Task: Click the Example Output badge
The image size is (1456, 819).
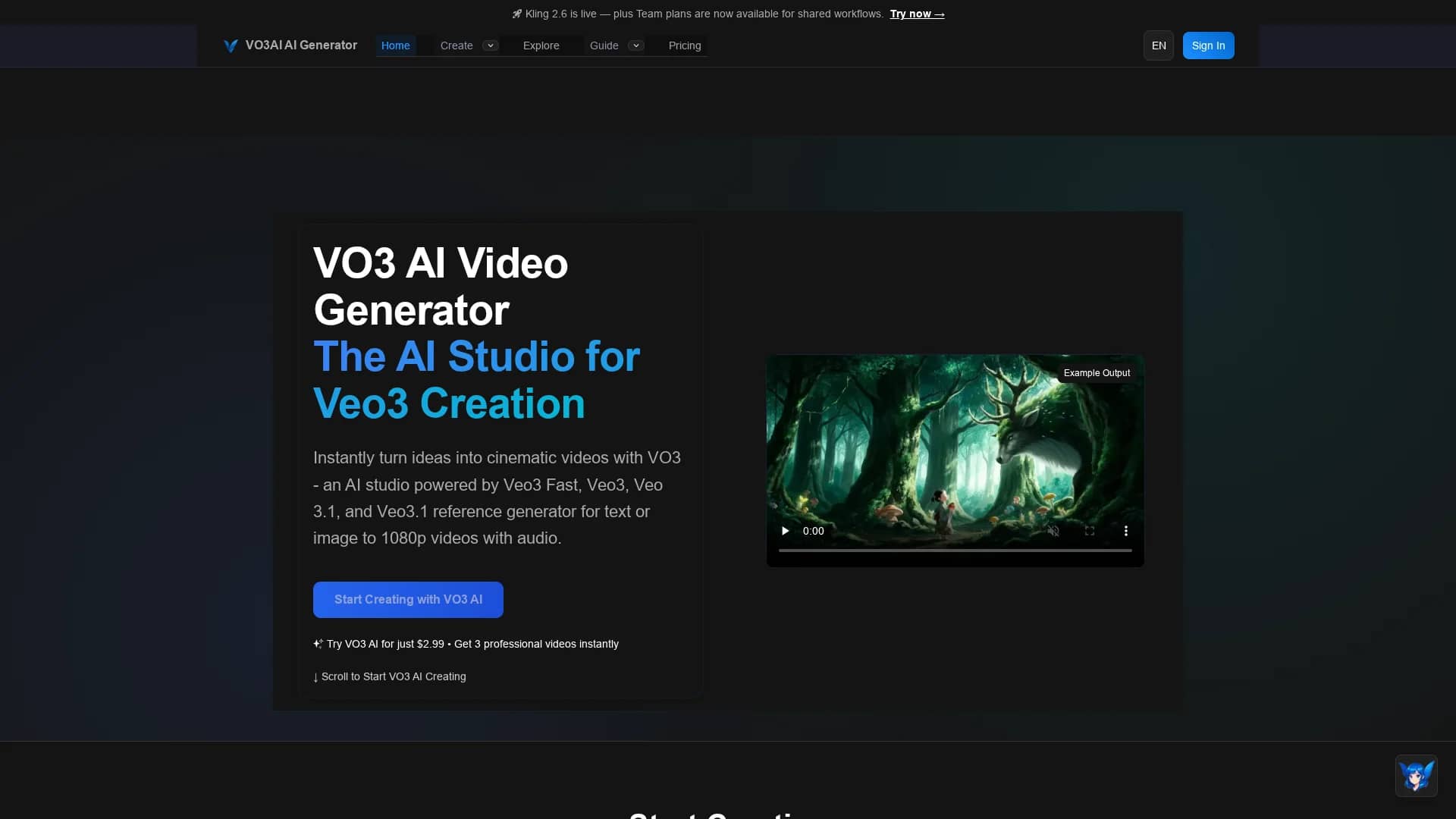Action: (x=1097, y=373)
